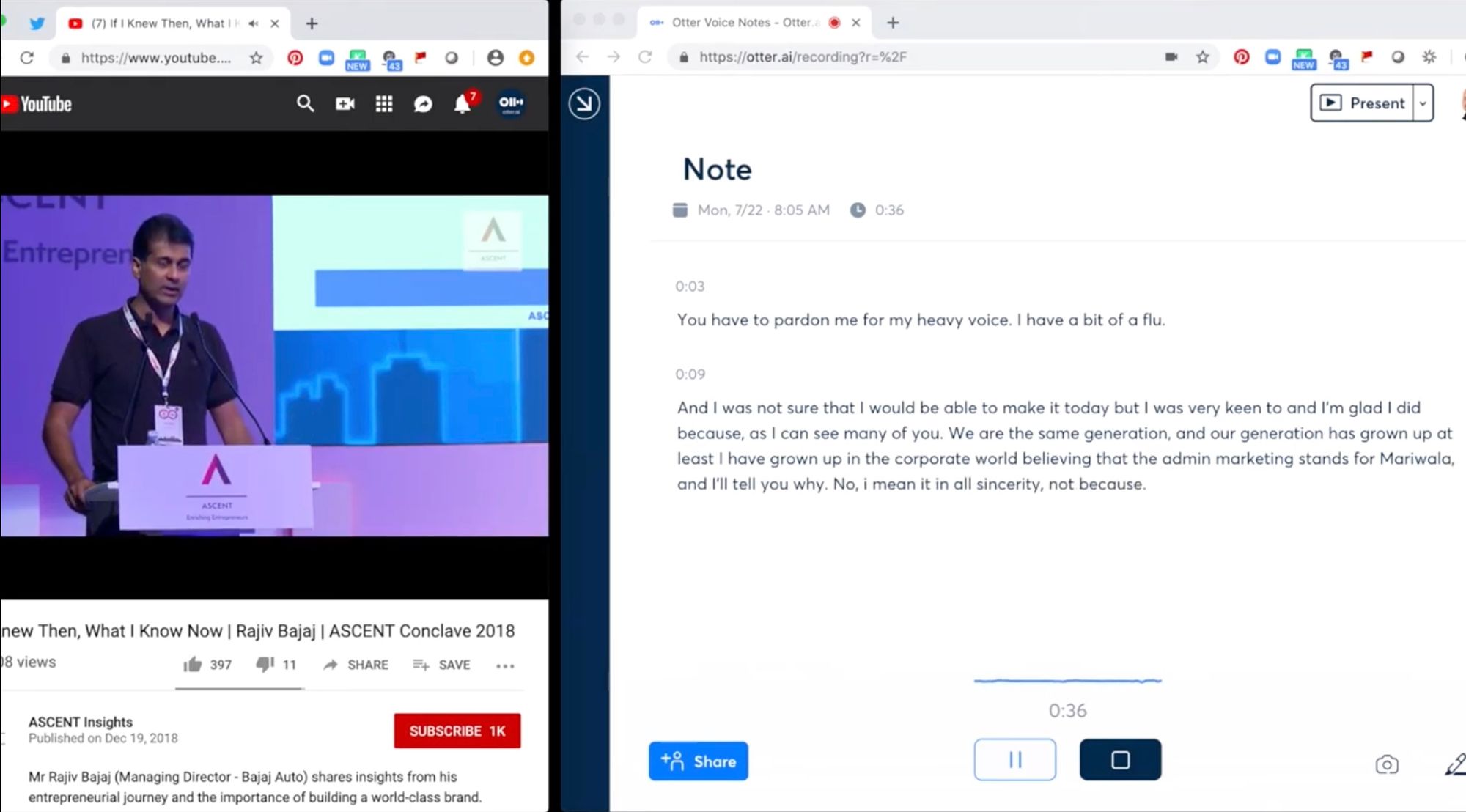Open YouTube search with magnifier icon
This screenshot has width=1466, height=812.
click(x=305, y=103)
